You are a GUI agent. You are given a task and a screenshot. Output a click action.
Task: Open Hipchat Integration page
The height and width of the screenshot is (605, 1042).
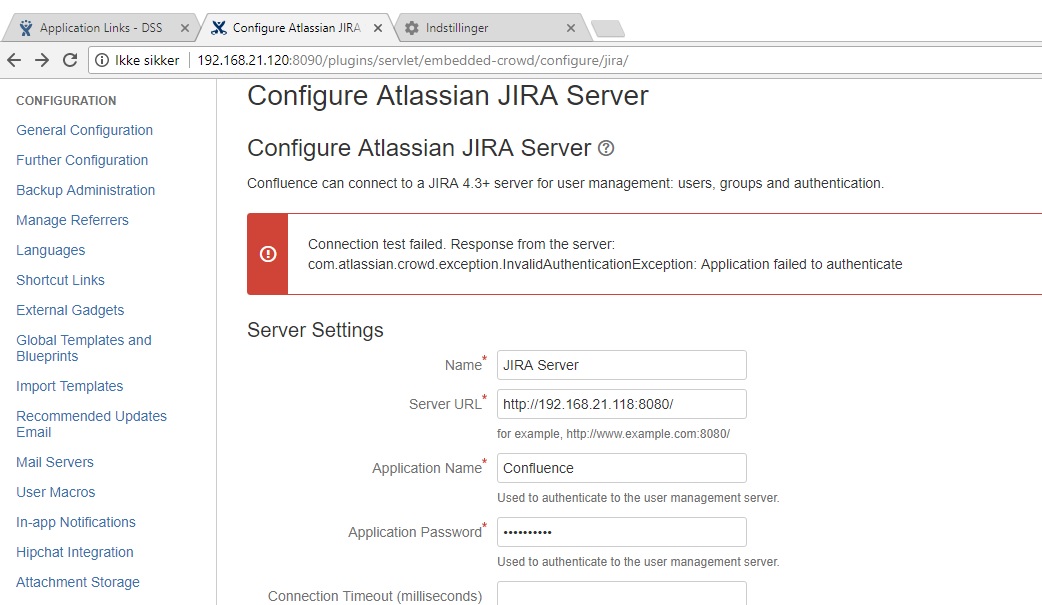[x=75, y=552]
